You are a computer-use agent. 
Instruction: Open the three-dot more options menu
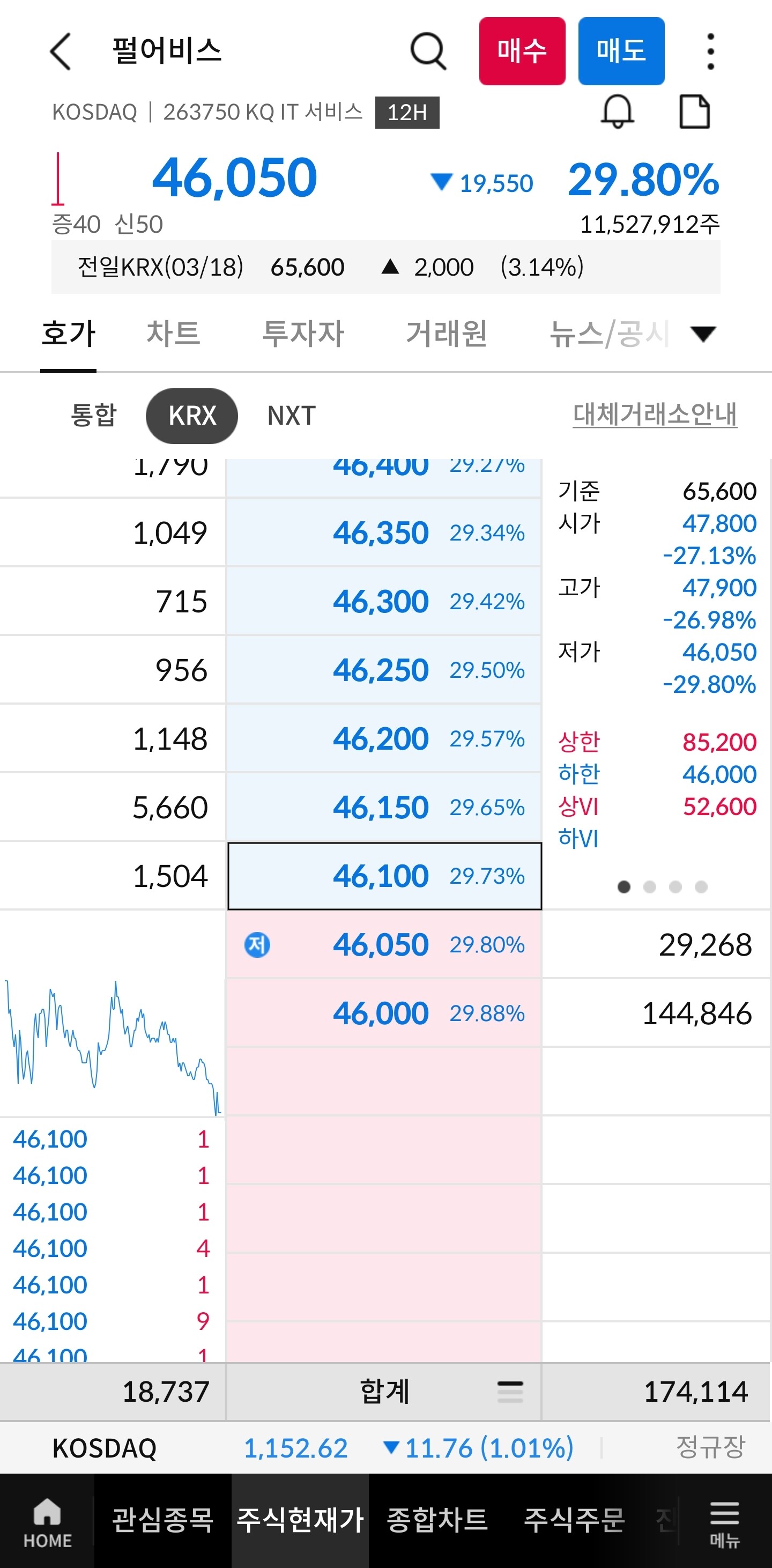point(710,51)
